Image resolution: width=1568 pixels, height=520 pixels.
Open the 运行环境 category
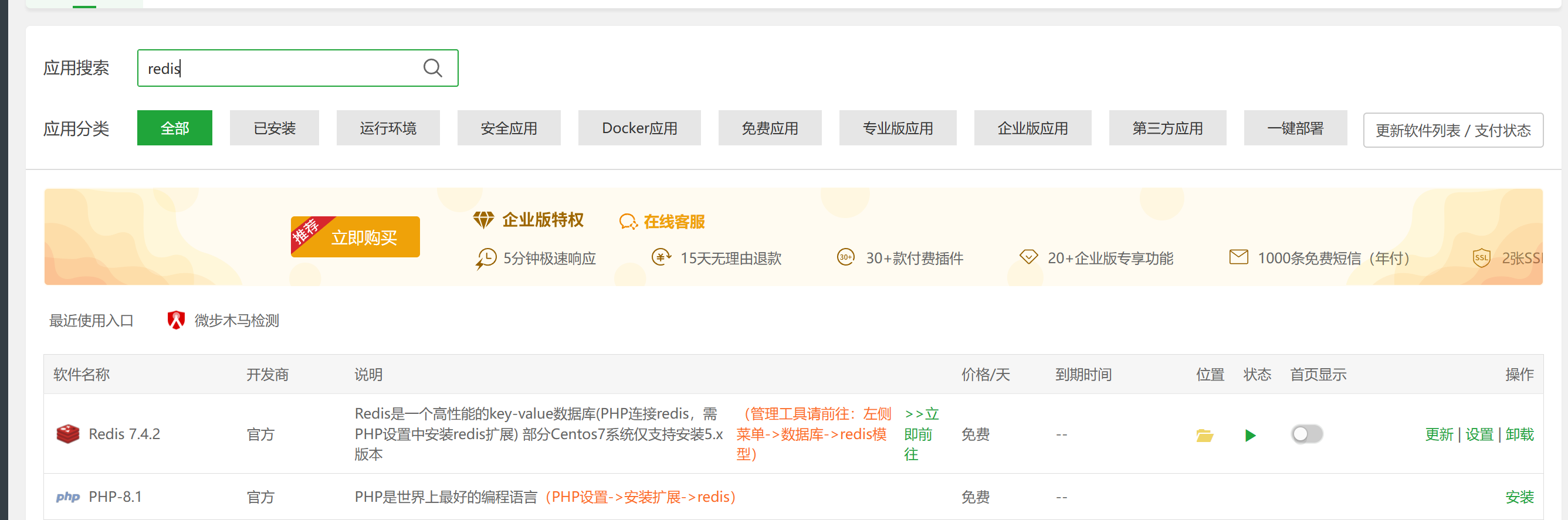(x=388, y=128)
